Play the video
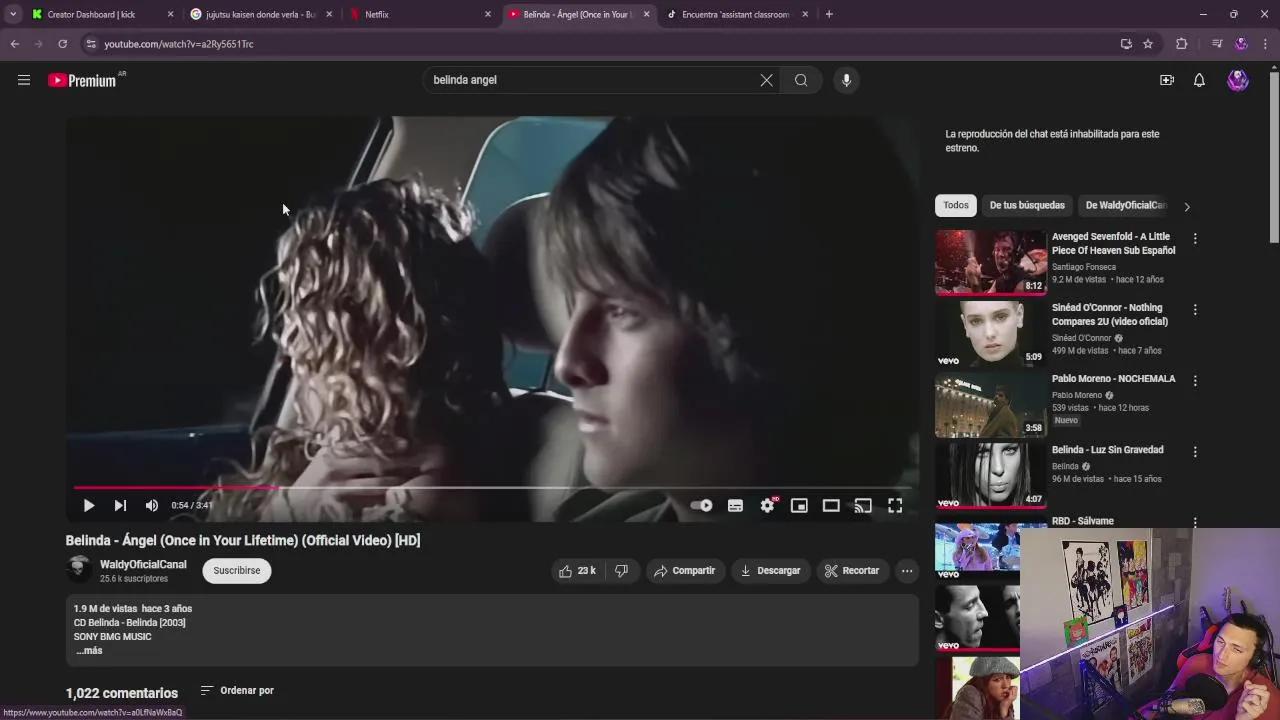 coord(89,506)
